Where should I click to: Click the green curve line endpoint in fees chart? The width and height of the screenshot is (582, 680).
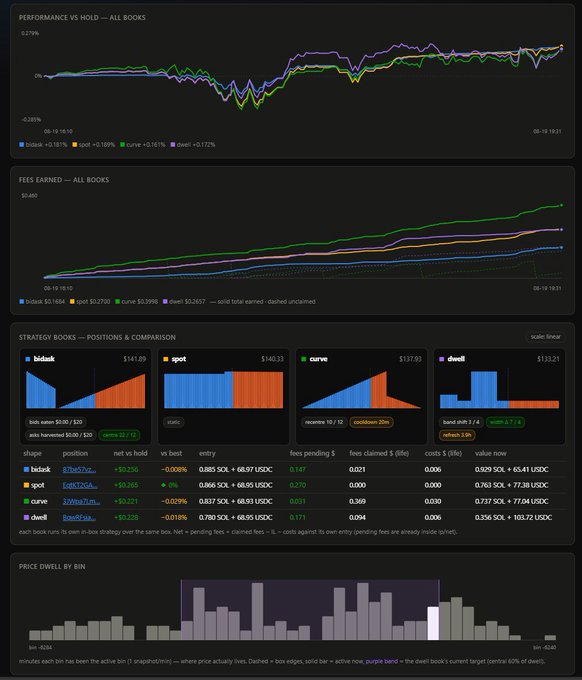coord(562,205)
